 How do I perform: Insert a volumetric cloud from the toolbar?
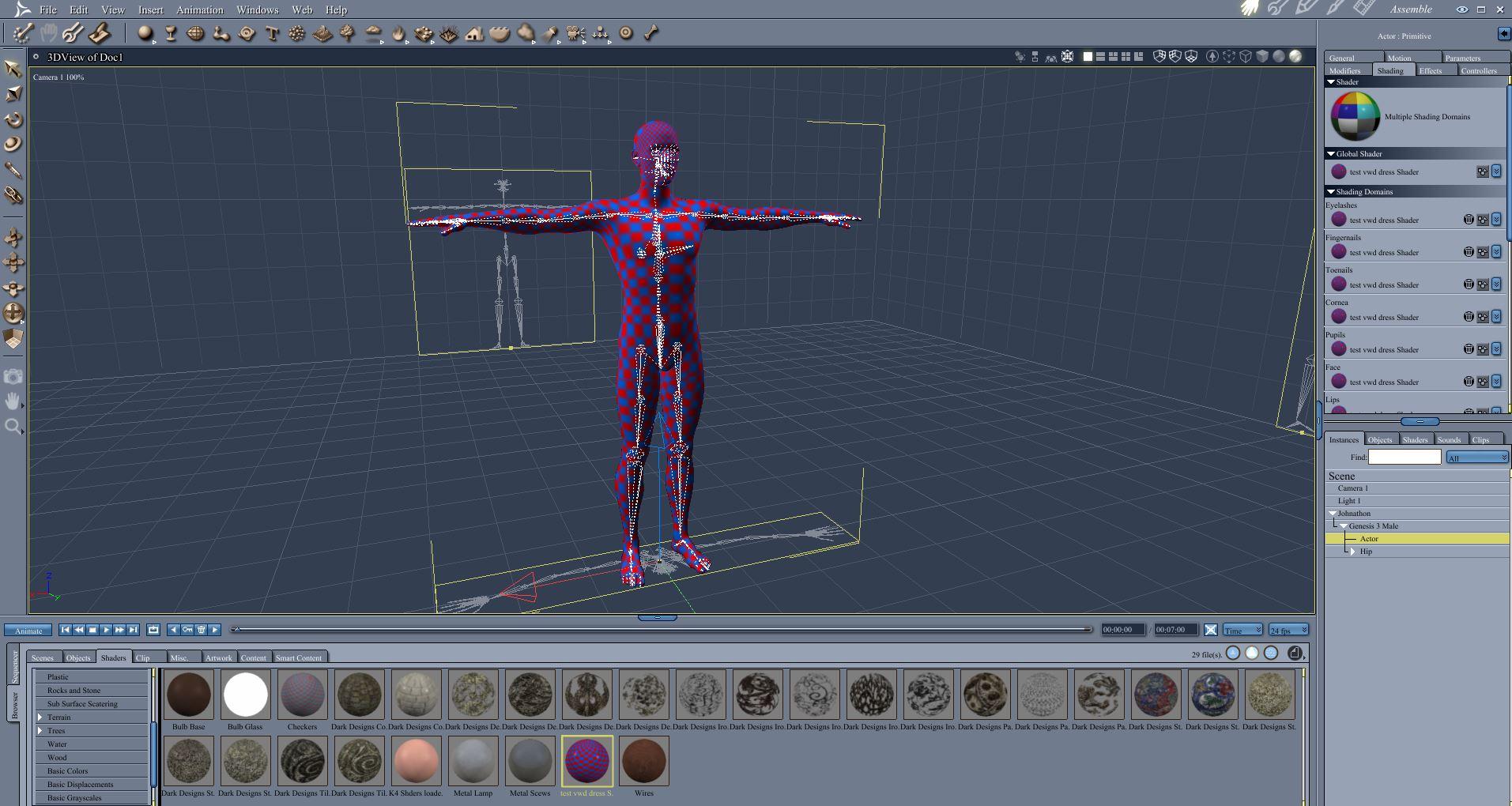(x=373, y=33)
